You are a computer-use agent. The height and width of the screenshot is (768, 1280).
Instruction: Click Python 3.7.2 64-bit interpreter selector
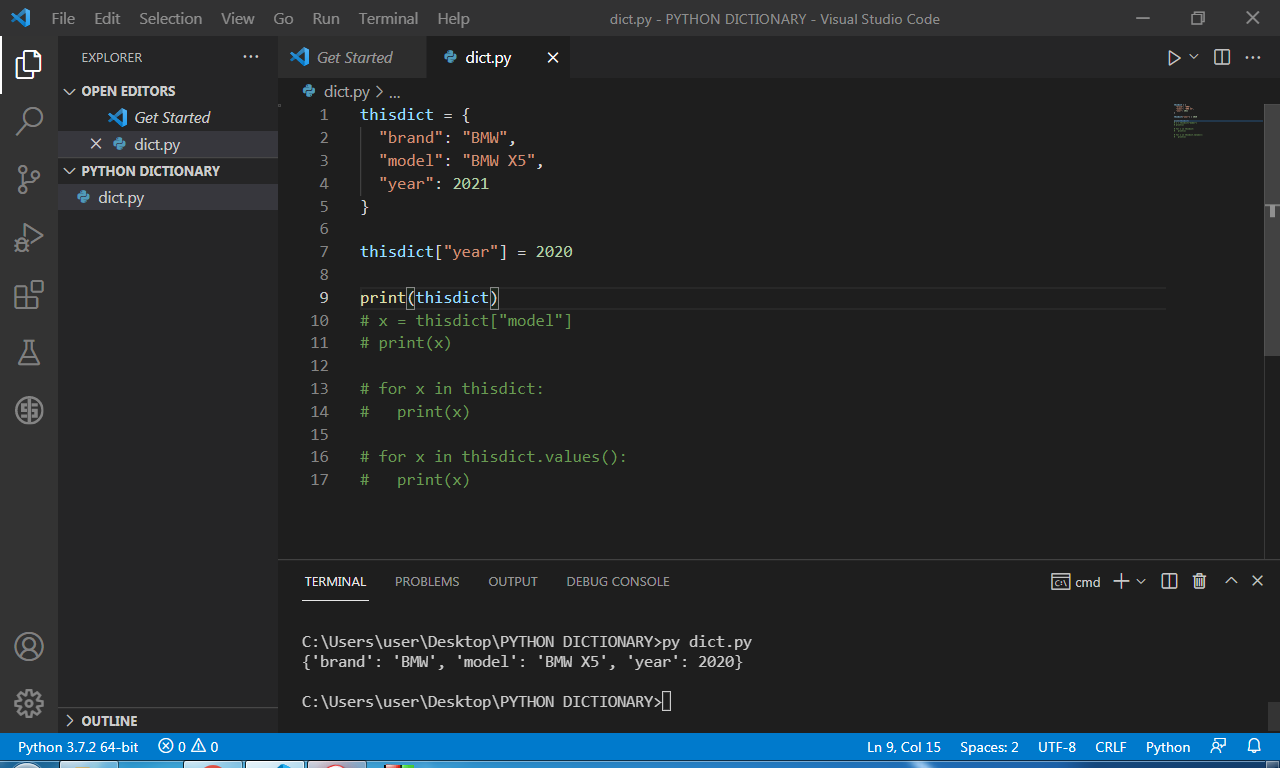[78, 747]
